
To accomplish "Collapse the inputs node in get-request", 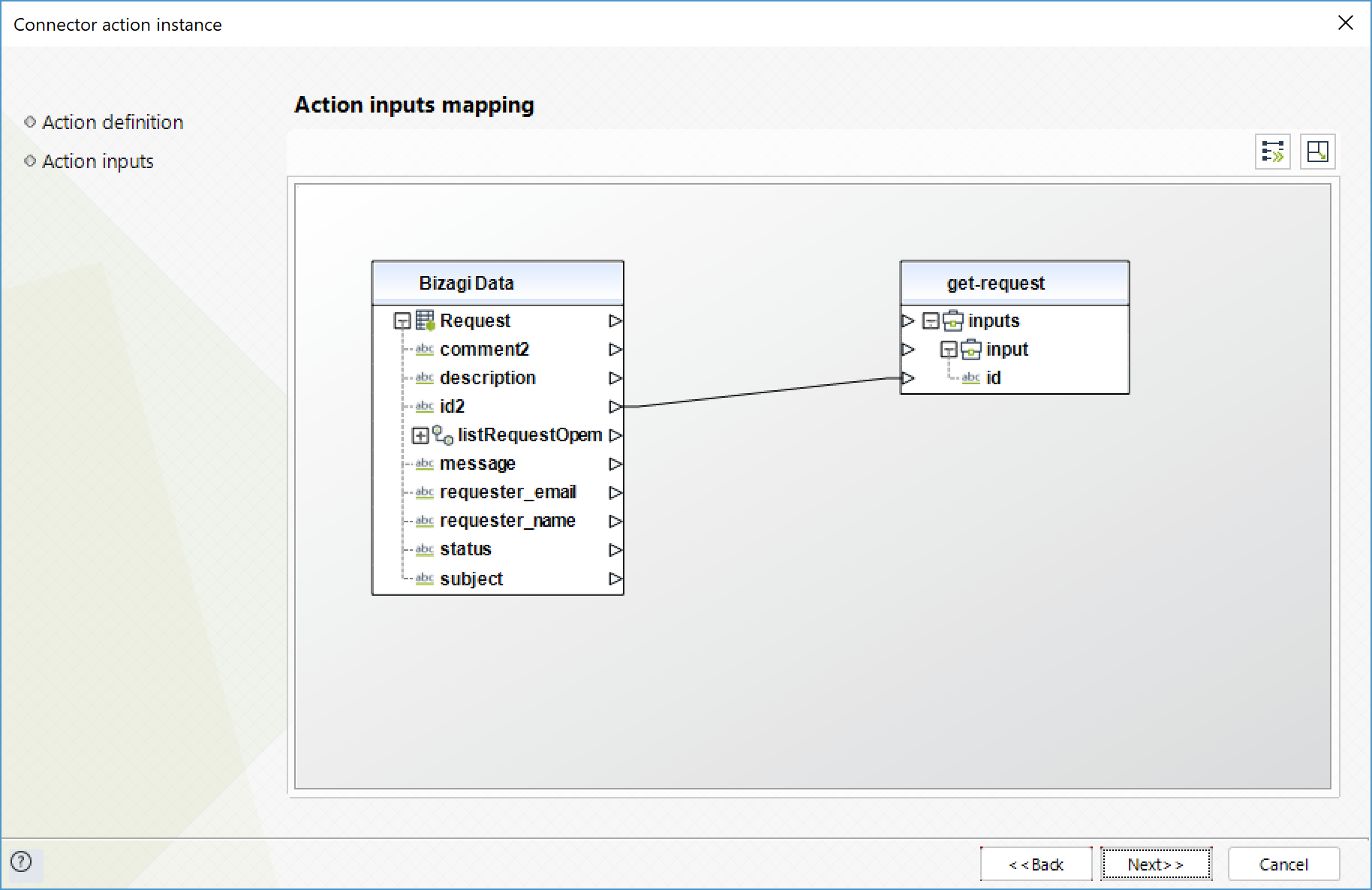I will [x=931, y=322].
